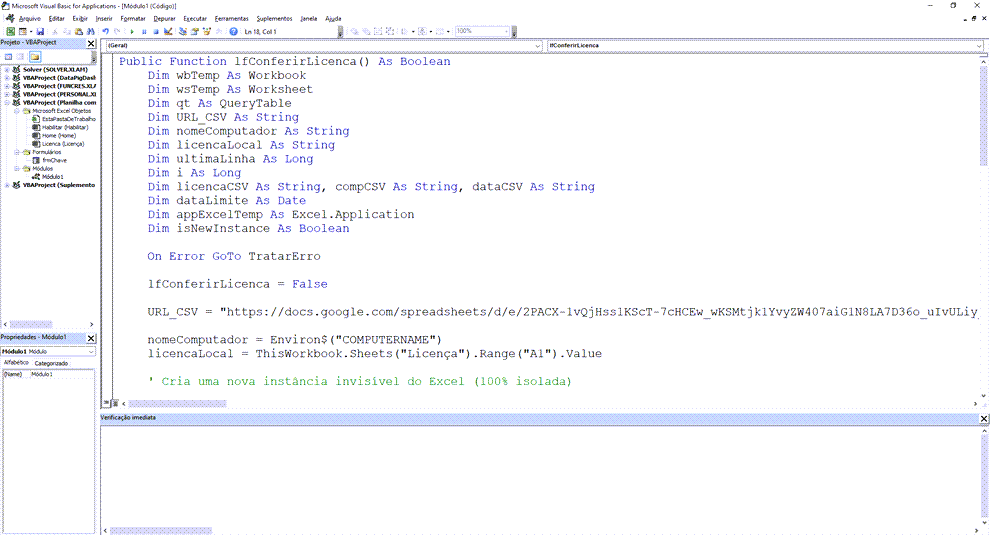Click the Undo arrow icon
The height and width of the screenshot is (536, 990).
click(x=105, y=32)
